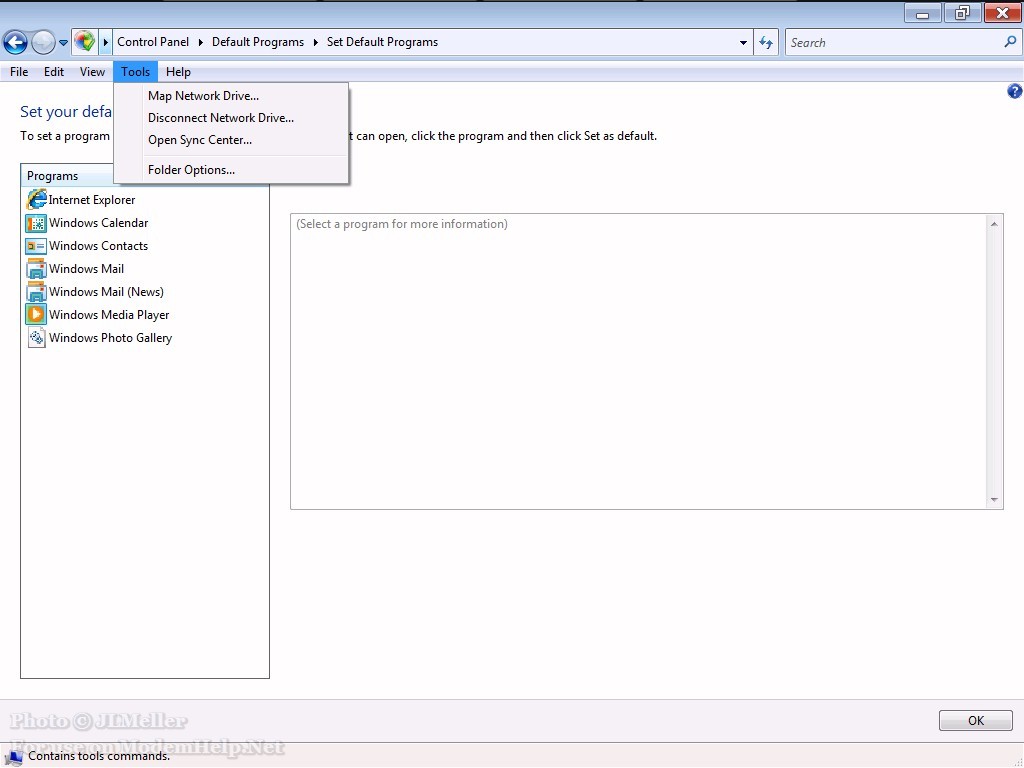Open the View menu
The height and width of the screenshot is (768, 1024).
tap(92, 72)
